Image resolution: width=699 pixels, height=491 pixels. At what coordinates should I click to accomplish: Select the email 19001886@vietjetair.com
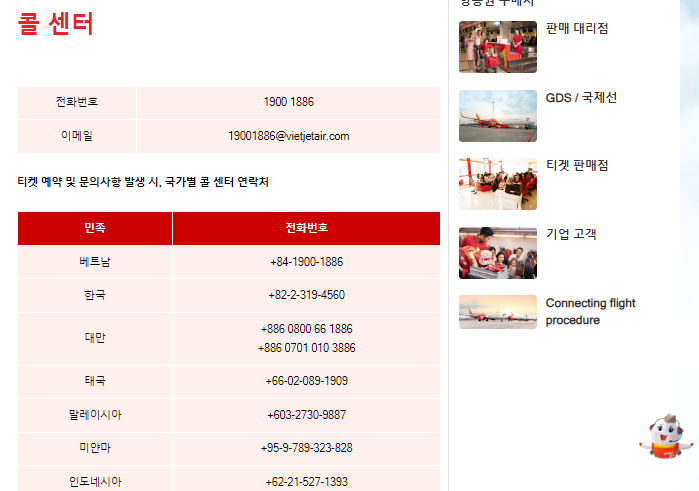pyautogui.click(x=288, y=136)
